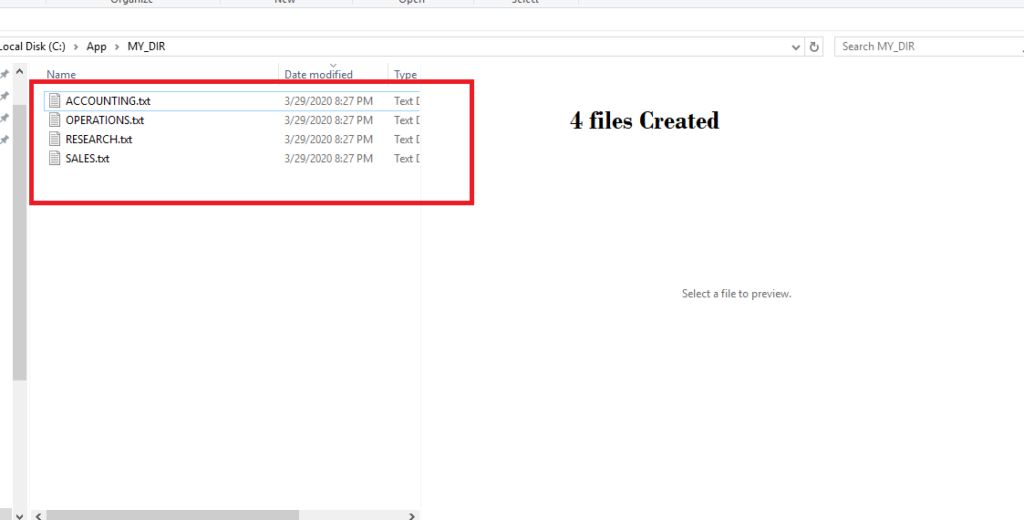This screenshot has width=1024, height=520.
Task: Sort files by Type column header
Action: point(405,75)
